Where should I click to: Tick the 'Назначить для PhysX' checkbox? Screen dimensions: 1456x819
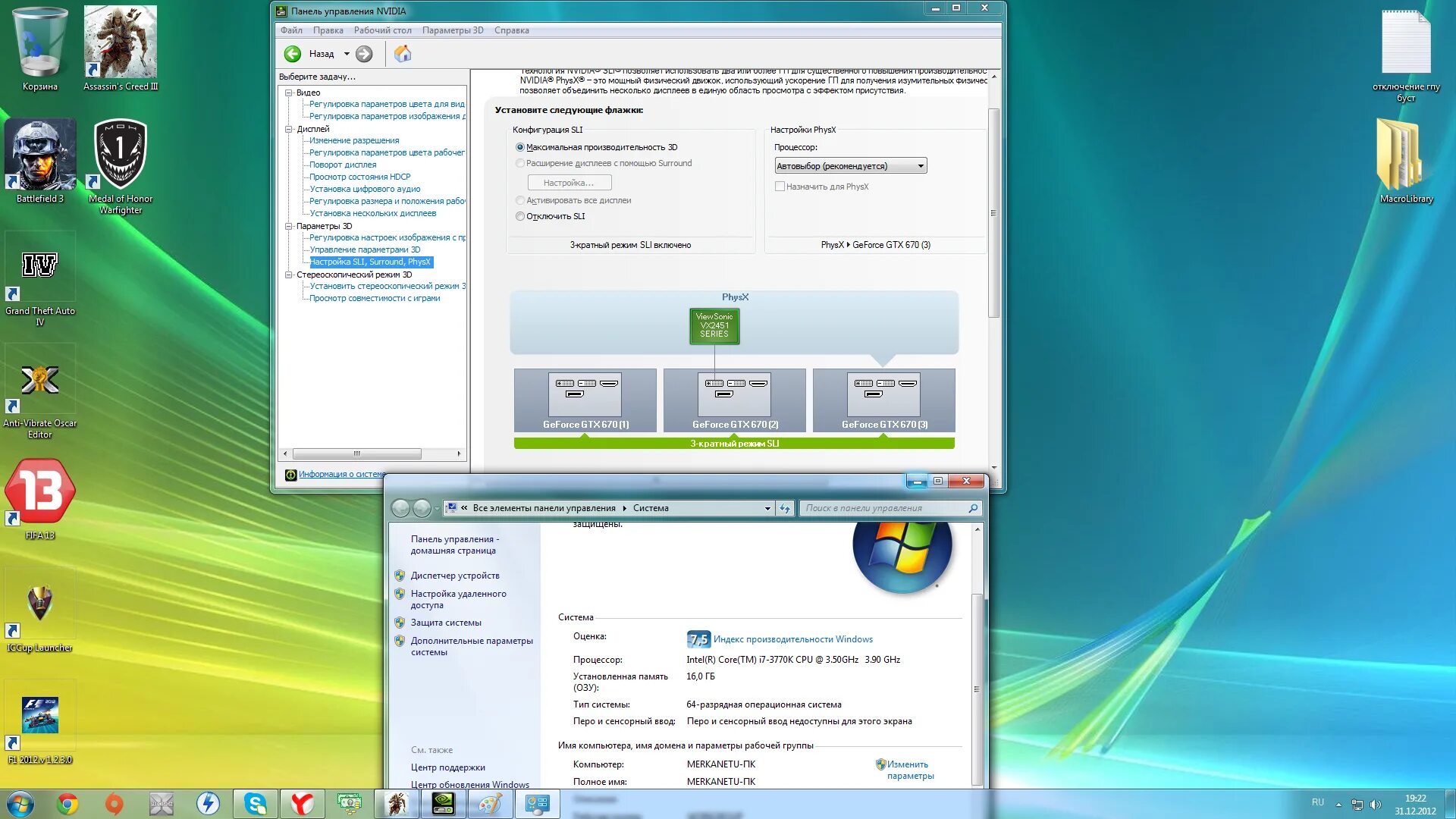780,187
